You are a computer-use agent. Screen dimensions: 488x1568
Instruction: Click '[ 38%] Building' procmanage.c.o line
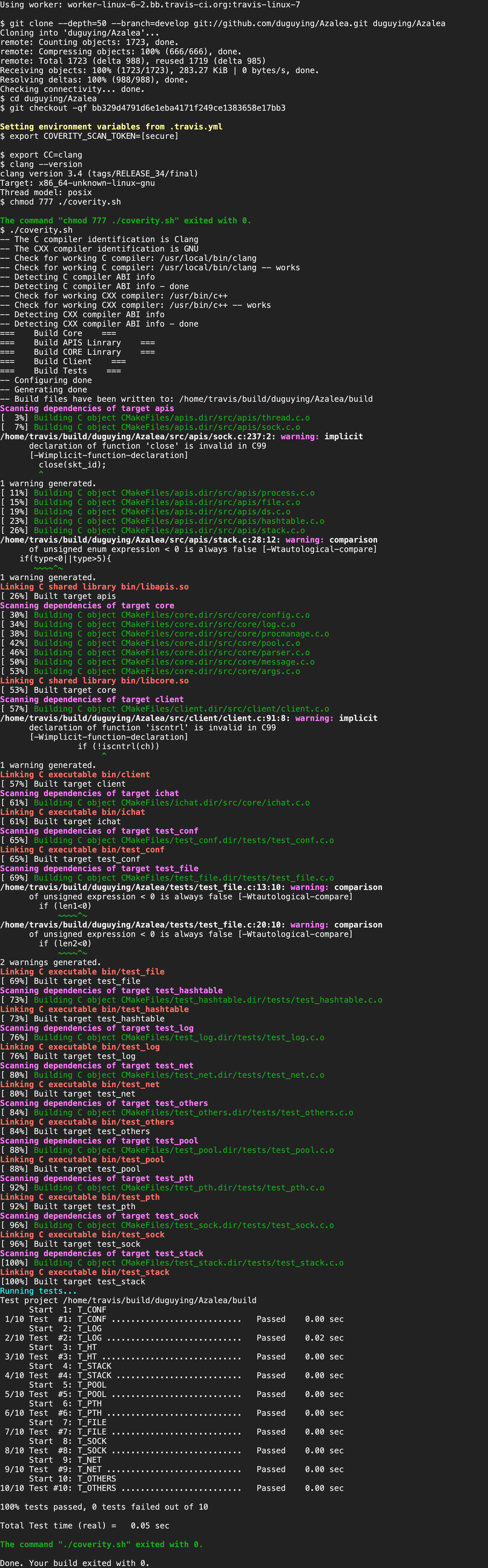pos(165,634)
